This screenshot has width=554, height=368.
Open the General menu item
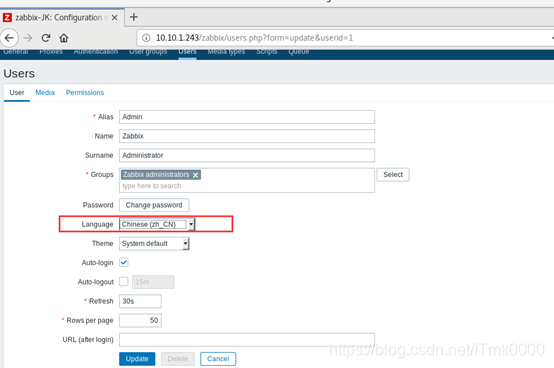point(16,52)
